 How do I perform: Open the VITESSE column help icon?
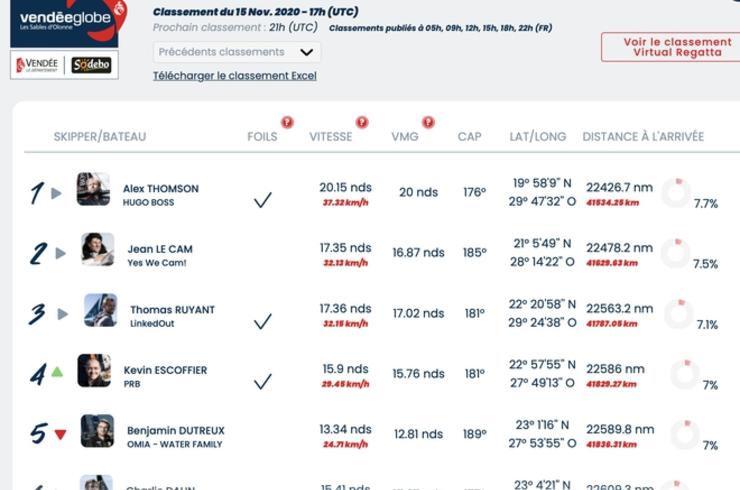click(x=362, y=123)
